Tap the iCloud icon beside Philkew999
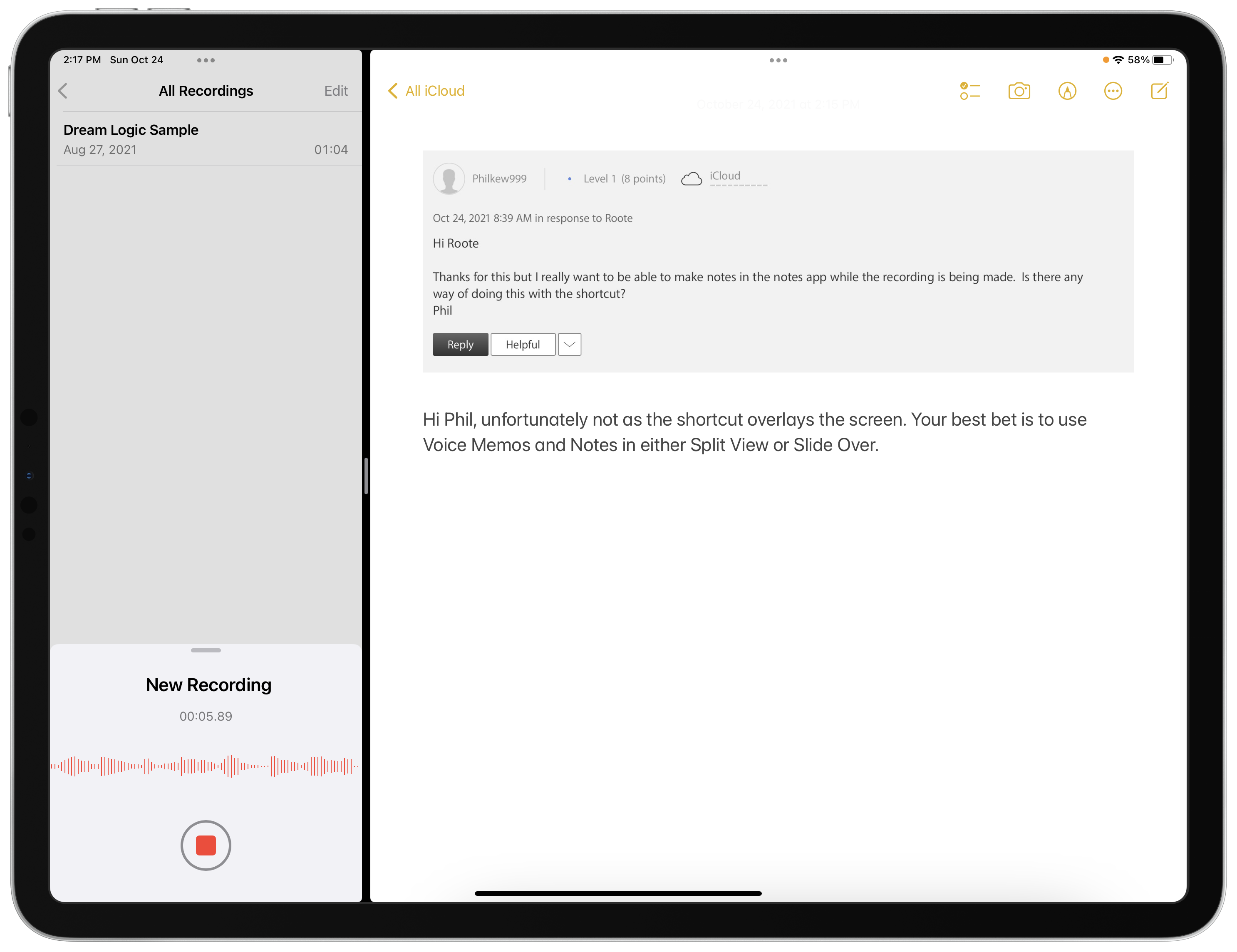 (692, 178)
